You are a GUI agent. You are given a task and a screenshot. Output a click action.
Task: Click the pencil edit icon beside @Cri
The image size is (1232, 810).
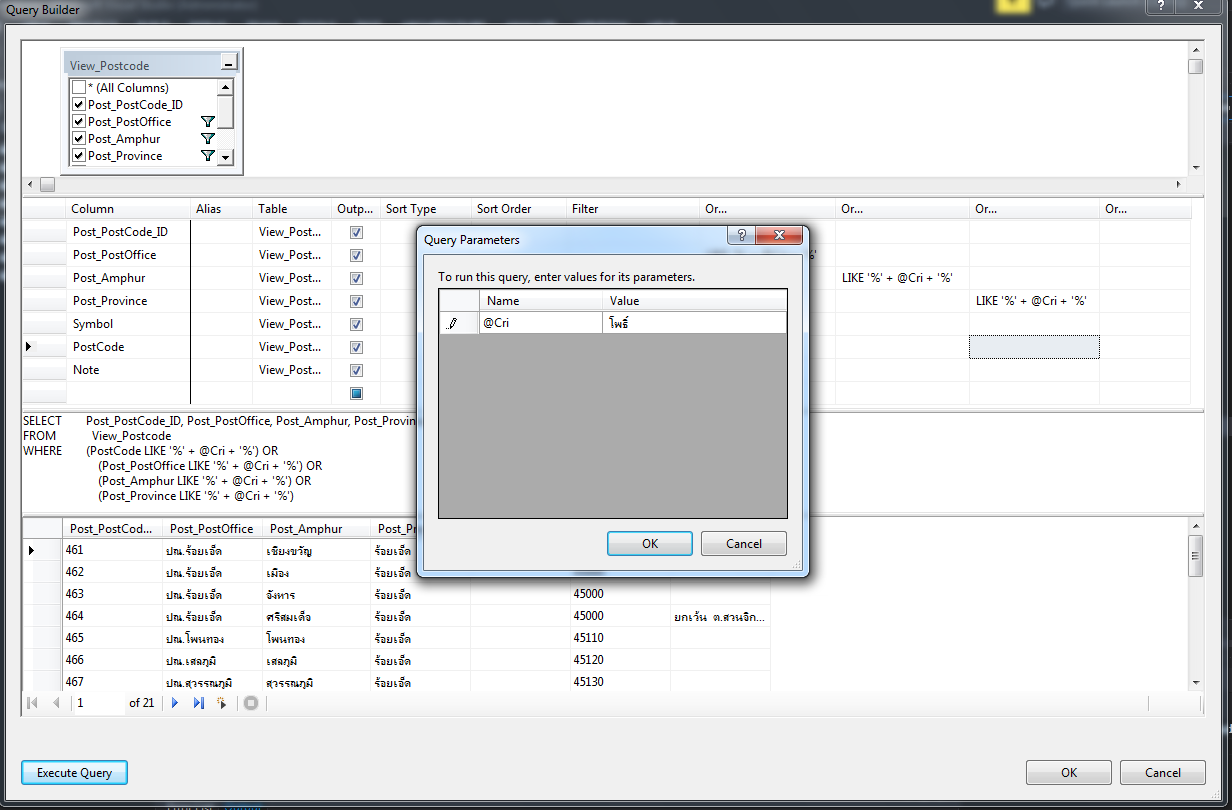[x=452, y=323]
